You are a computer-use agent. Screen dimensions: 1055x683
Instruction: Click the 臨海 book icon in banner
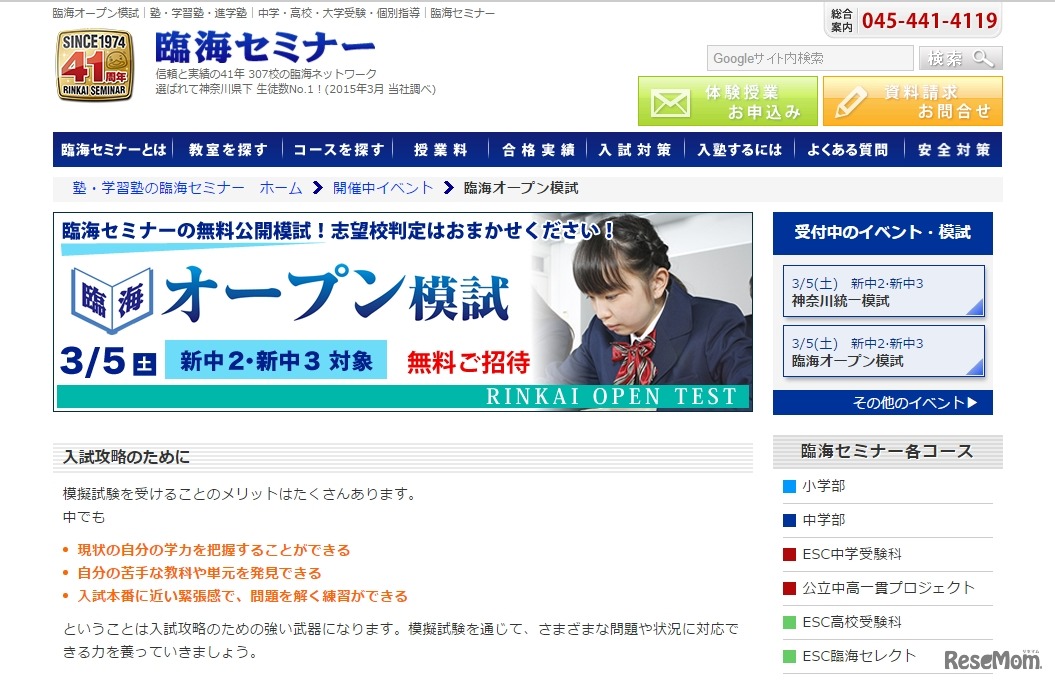click(x=112, y=299)
